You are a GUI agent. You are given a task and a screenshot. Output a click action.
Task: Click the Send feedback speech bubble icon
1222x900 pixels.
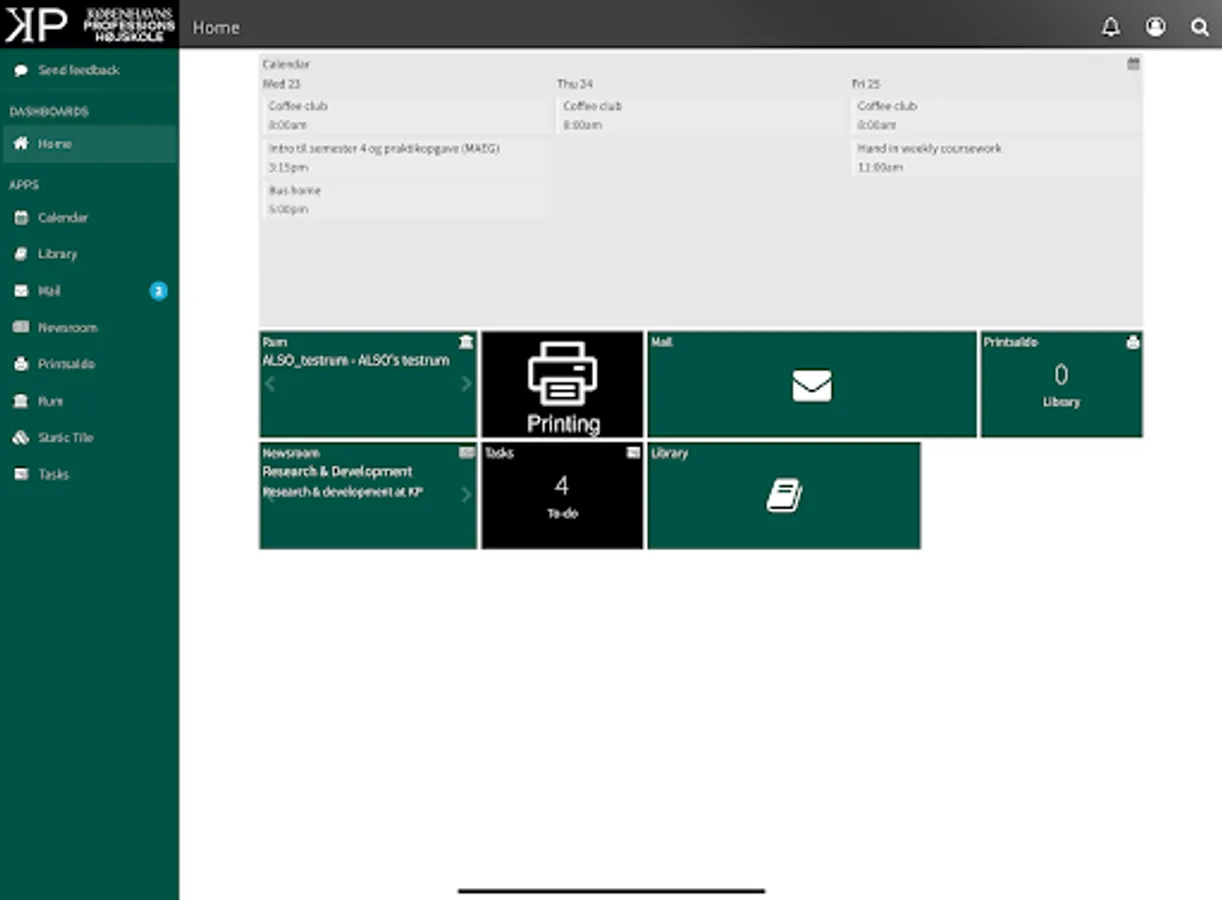tap(21, 70)
